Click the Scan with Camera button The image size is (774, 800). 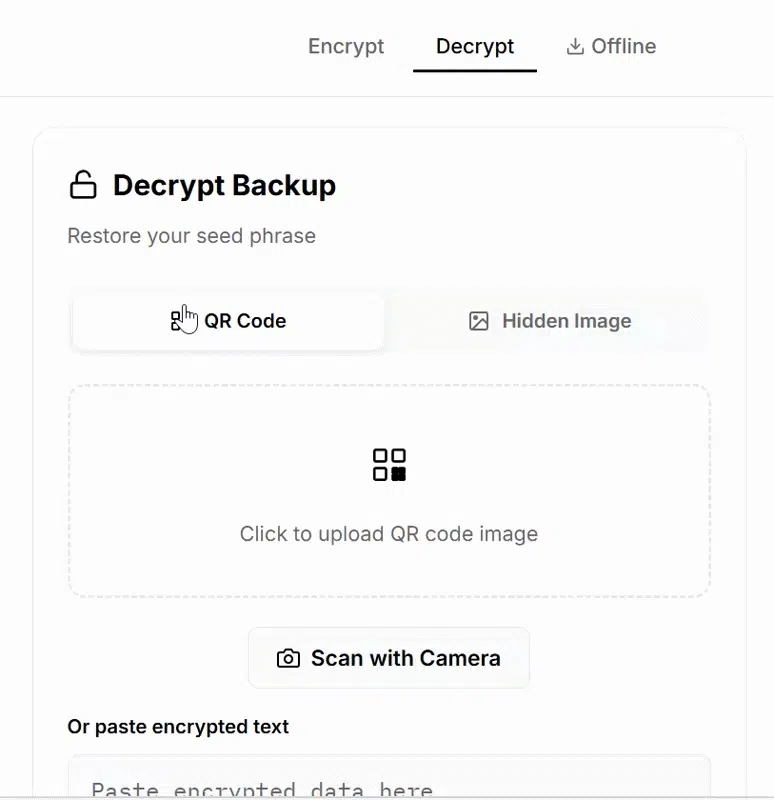click(x=389, y=658)
